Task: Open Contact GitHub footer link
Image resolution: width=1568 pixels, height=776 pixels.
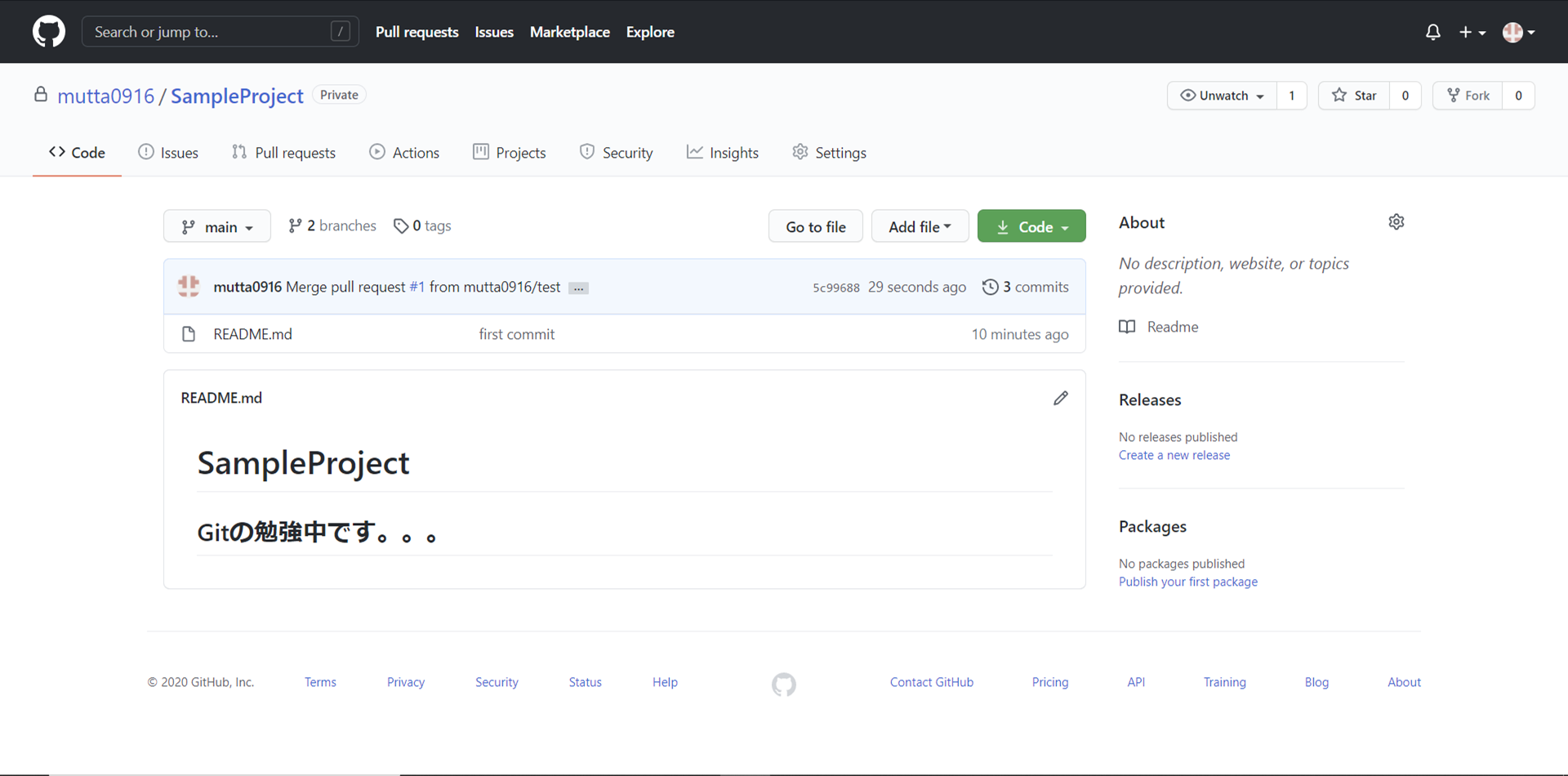Action: click(x=932, y=682)
